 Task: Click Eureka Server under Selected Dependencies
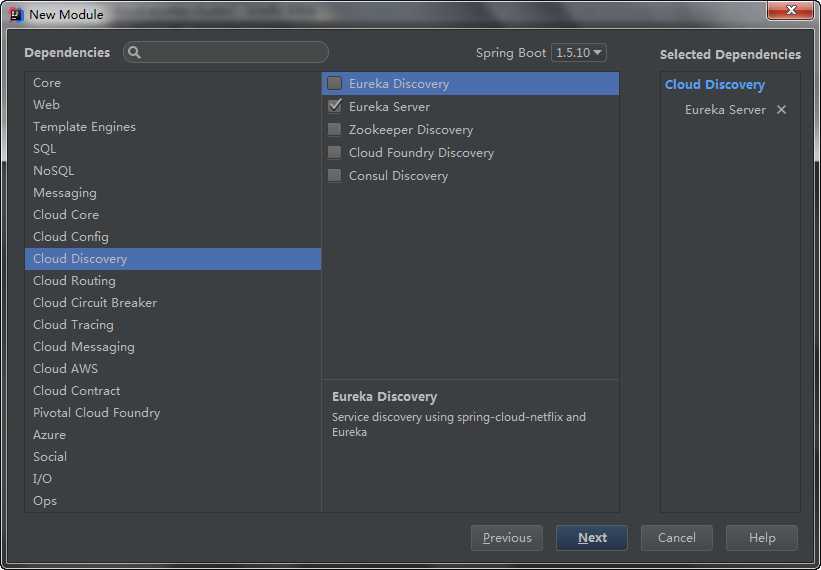pos(725,110)
